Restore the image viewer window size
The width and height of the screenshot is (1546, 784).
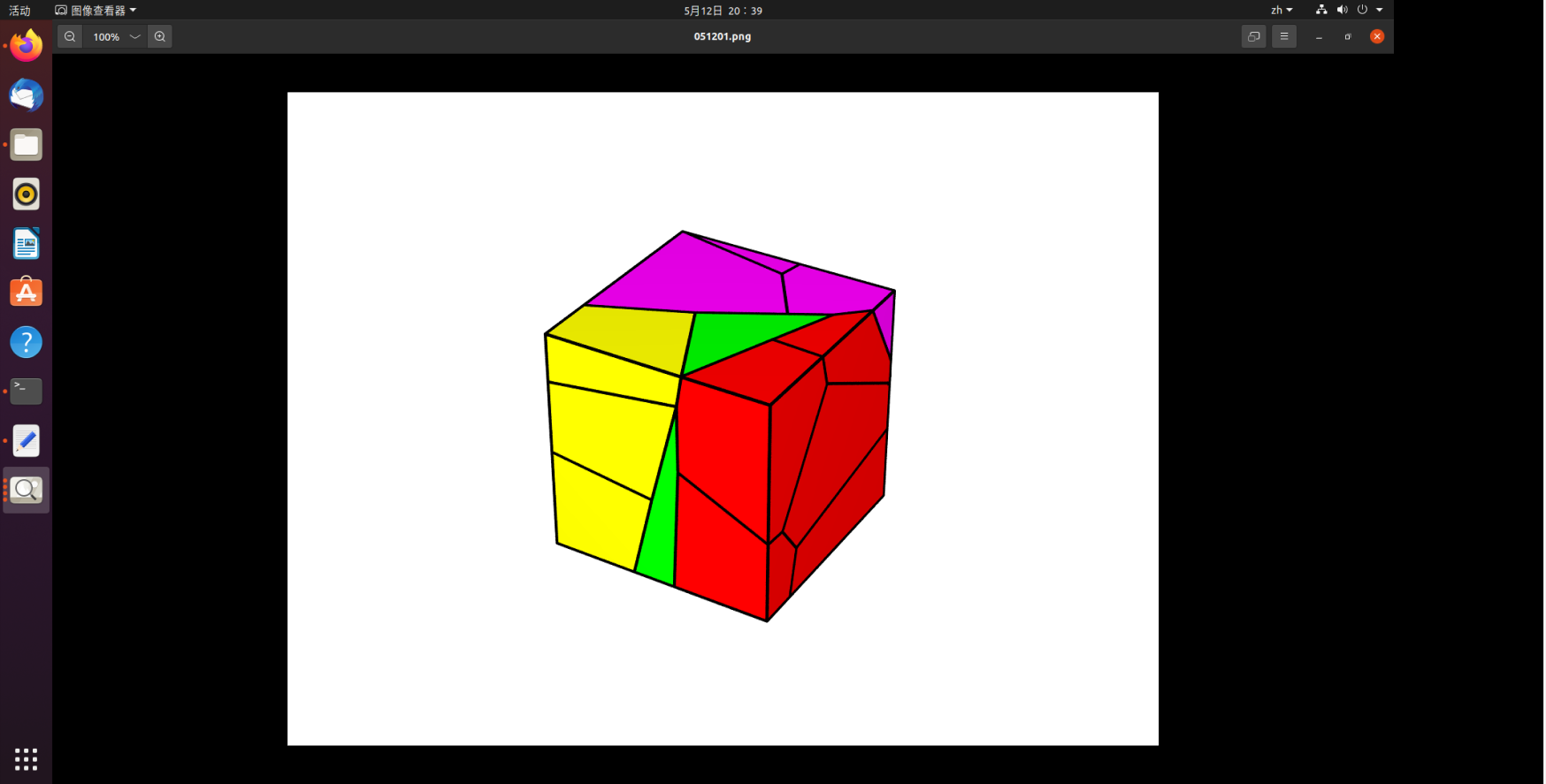click(x=1348, y=36)
